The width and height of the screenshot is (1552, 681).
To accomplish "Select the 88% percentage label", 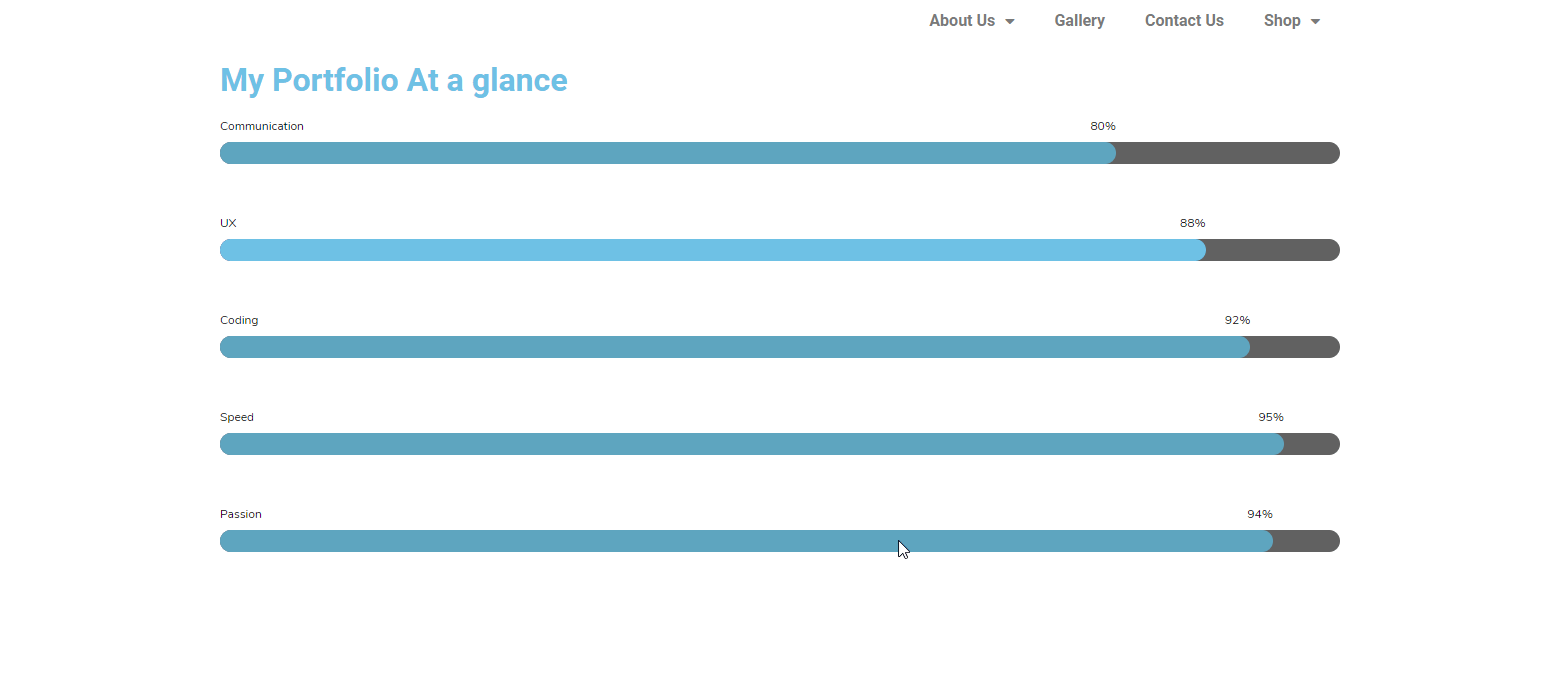I will coord(1193,223).
